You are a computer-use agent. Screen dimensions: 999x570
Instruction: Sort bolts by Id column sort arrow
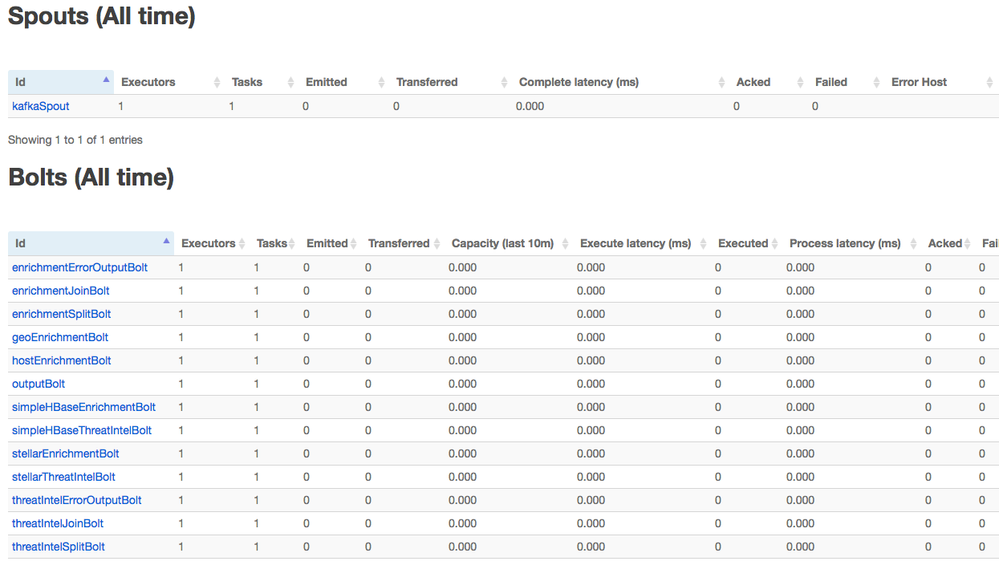tap(166, 242)
